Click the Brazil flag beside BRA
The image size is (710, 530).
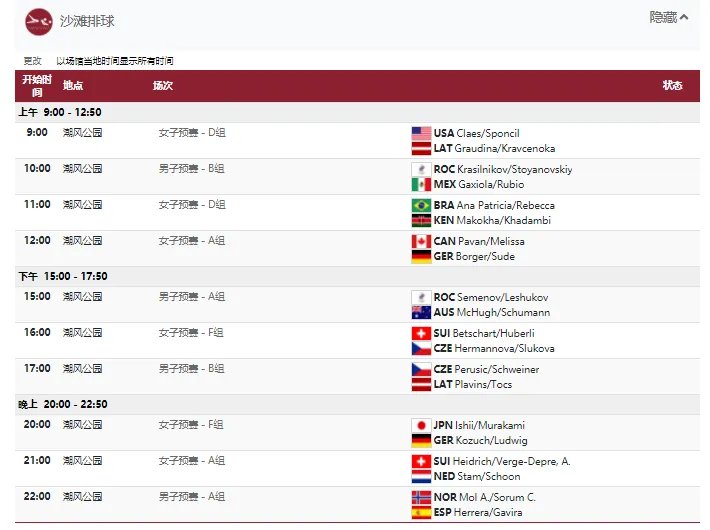(x=421, y=205)
